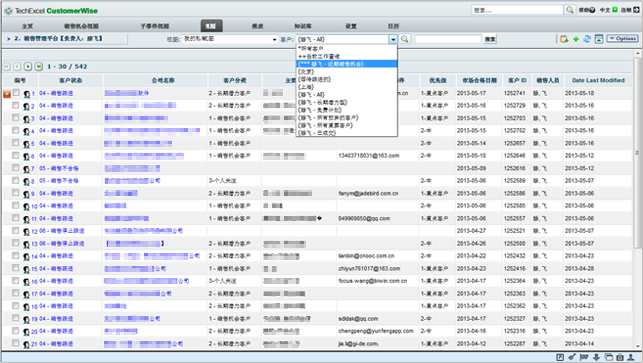Click the green language switch icon
The height and width of the screenshot is (363, 643).
pyautogui.click(x=615, y=10)
